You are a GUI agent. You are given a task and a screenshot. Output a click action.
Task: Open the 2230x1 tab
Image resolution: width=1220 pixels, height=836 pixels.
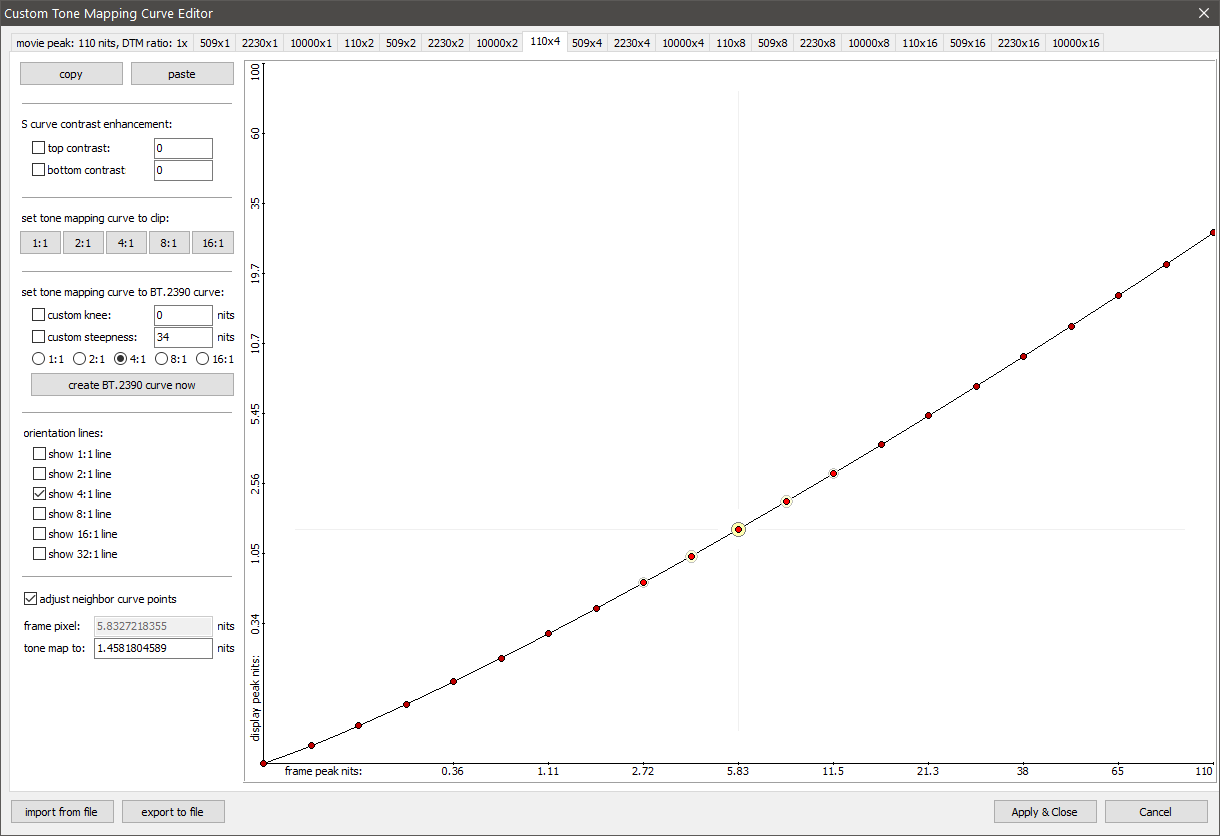[260, 43]
